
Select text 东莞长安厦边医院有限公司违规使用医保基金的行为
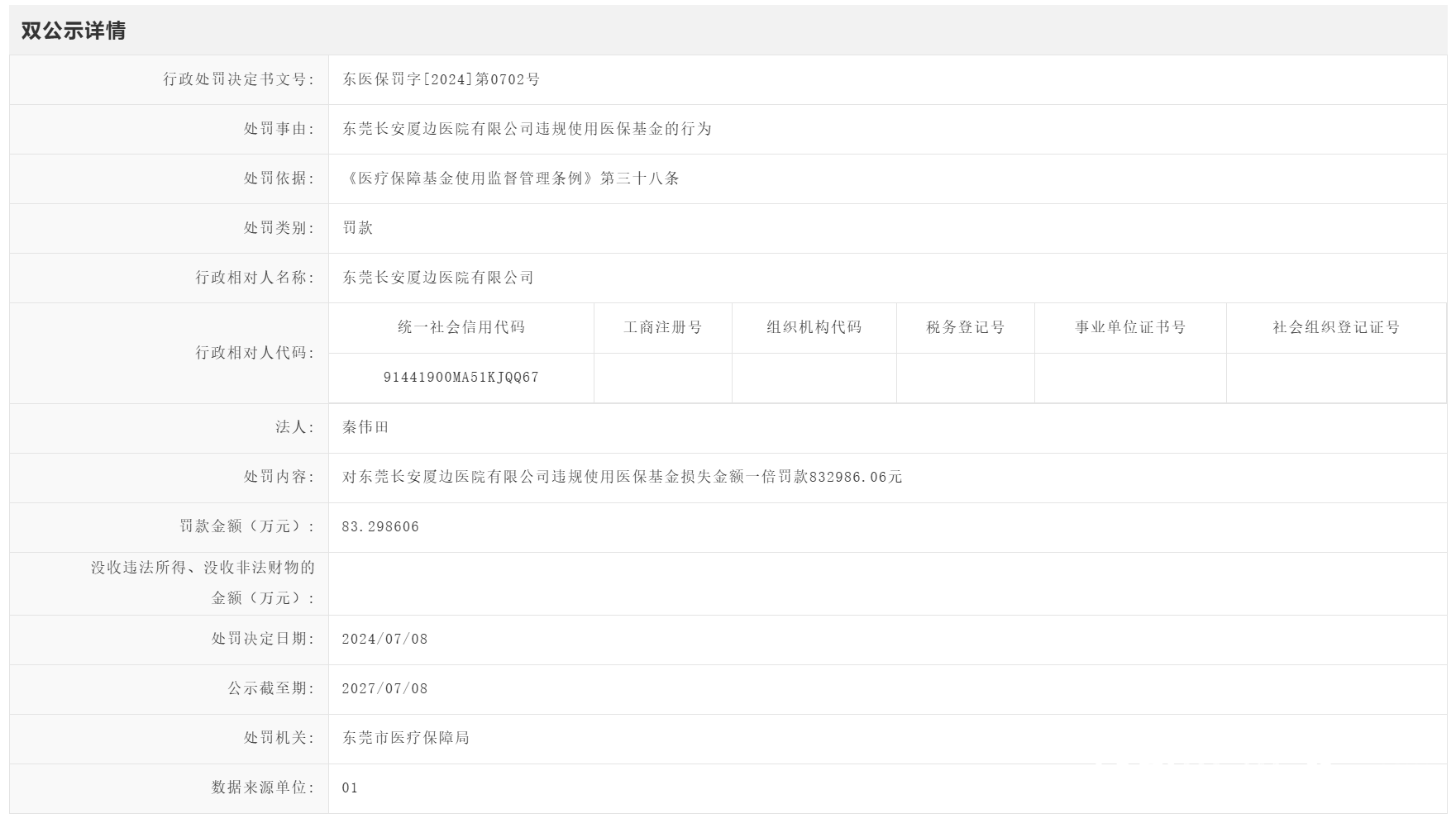point(528,129)
